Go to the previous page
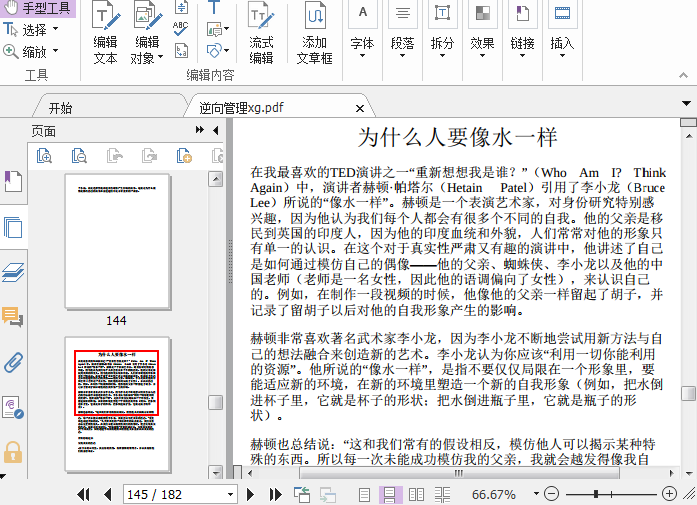 point(107,494)
